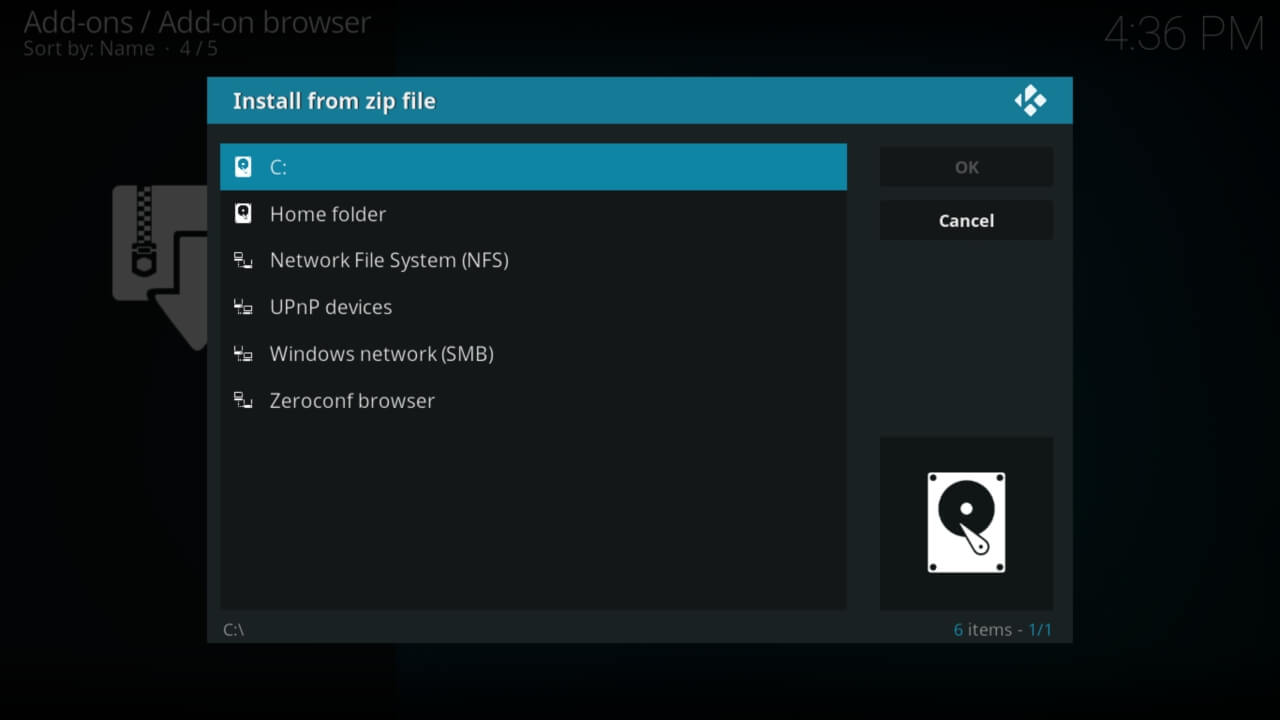Click the Sort by: Name label
The width and height of the screenshot is (1280, 720).
tap(89, 49)
